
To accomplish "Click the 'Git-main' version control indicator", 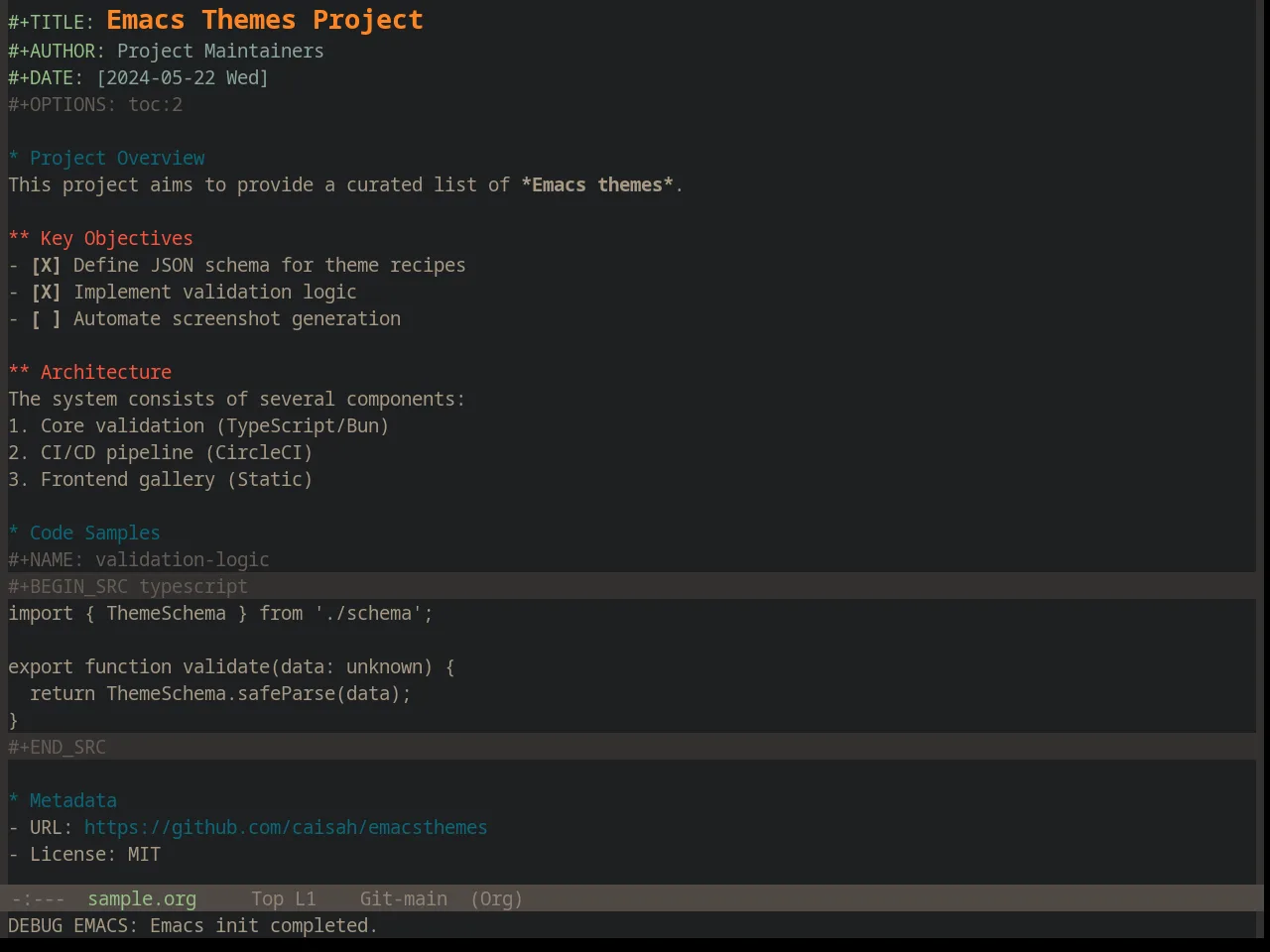I will [x=403, y=898].
